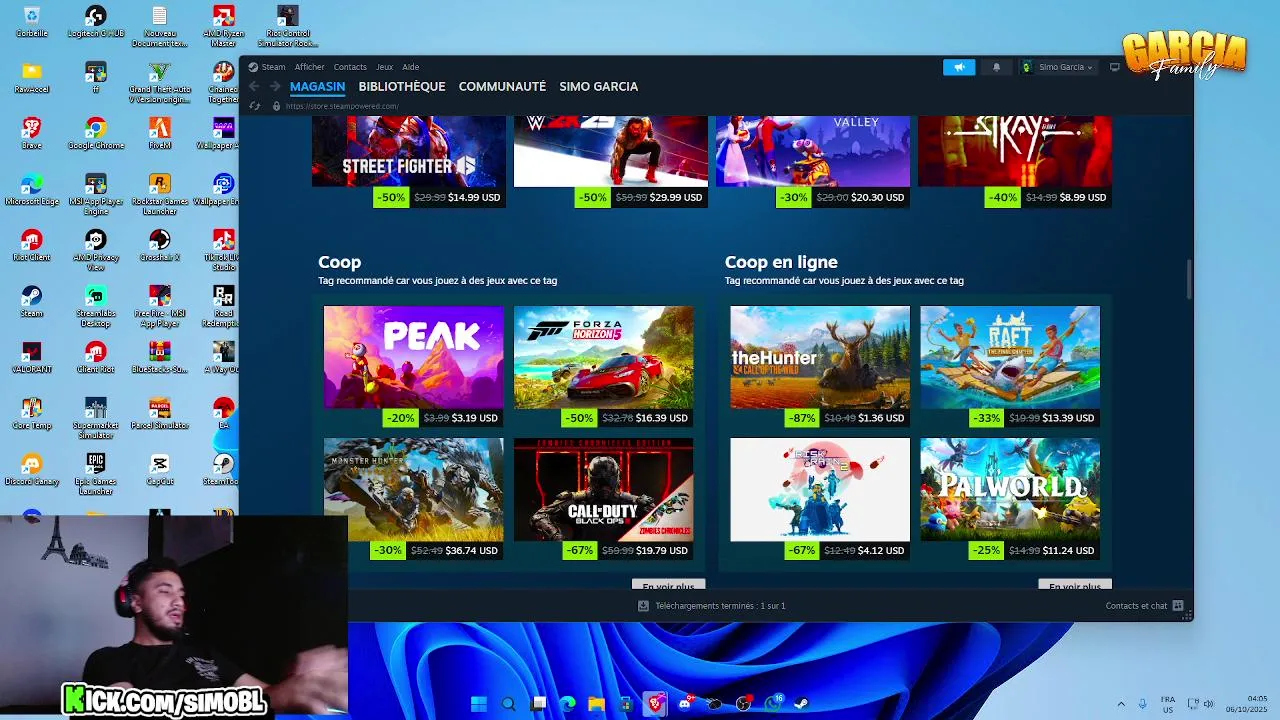This screenshot has width=1280, height=720.
Task: Click the Steam icon in the taskbar
Action: tap(802, 703)
